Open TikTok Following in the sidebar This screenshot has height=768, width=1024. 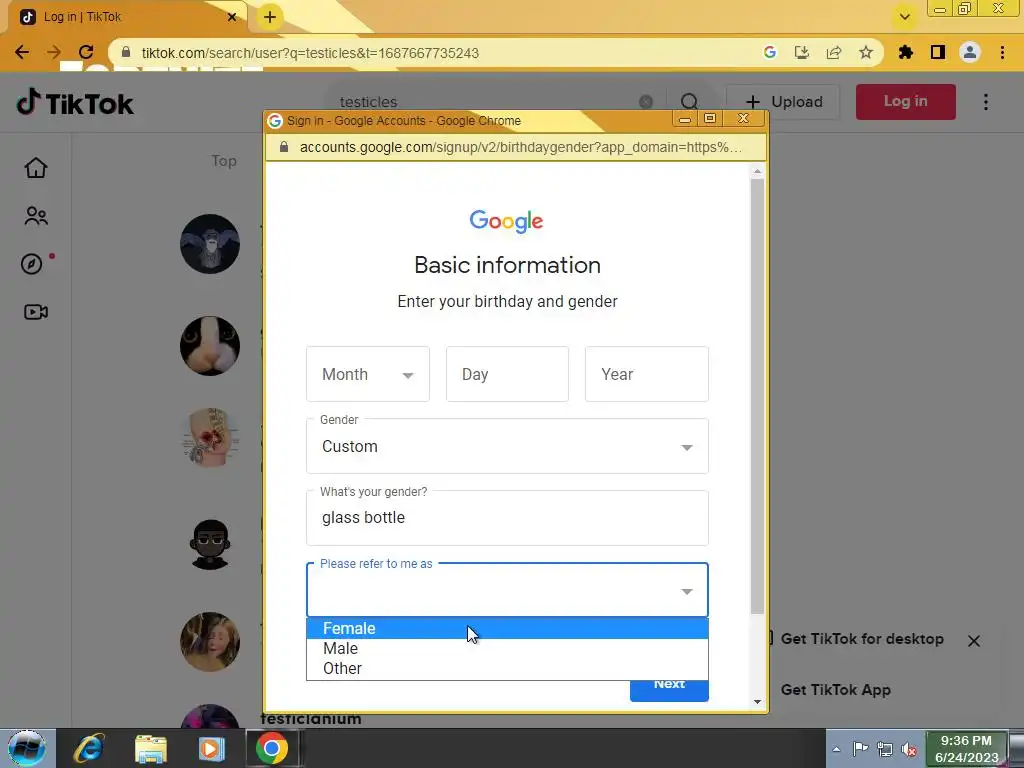(36, 216)
